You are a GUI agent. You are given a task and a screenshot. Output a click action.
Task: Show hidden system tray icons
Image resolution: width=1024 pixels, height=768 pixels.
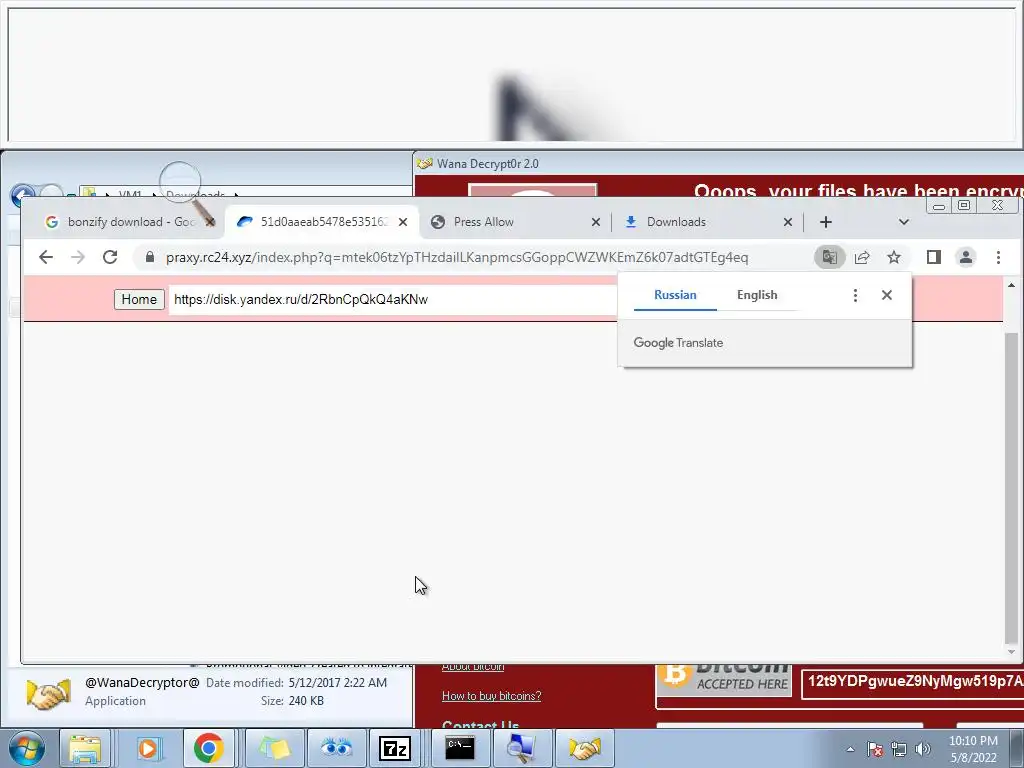pos(850,749)
